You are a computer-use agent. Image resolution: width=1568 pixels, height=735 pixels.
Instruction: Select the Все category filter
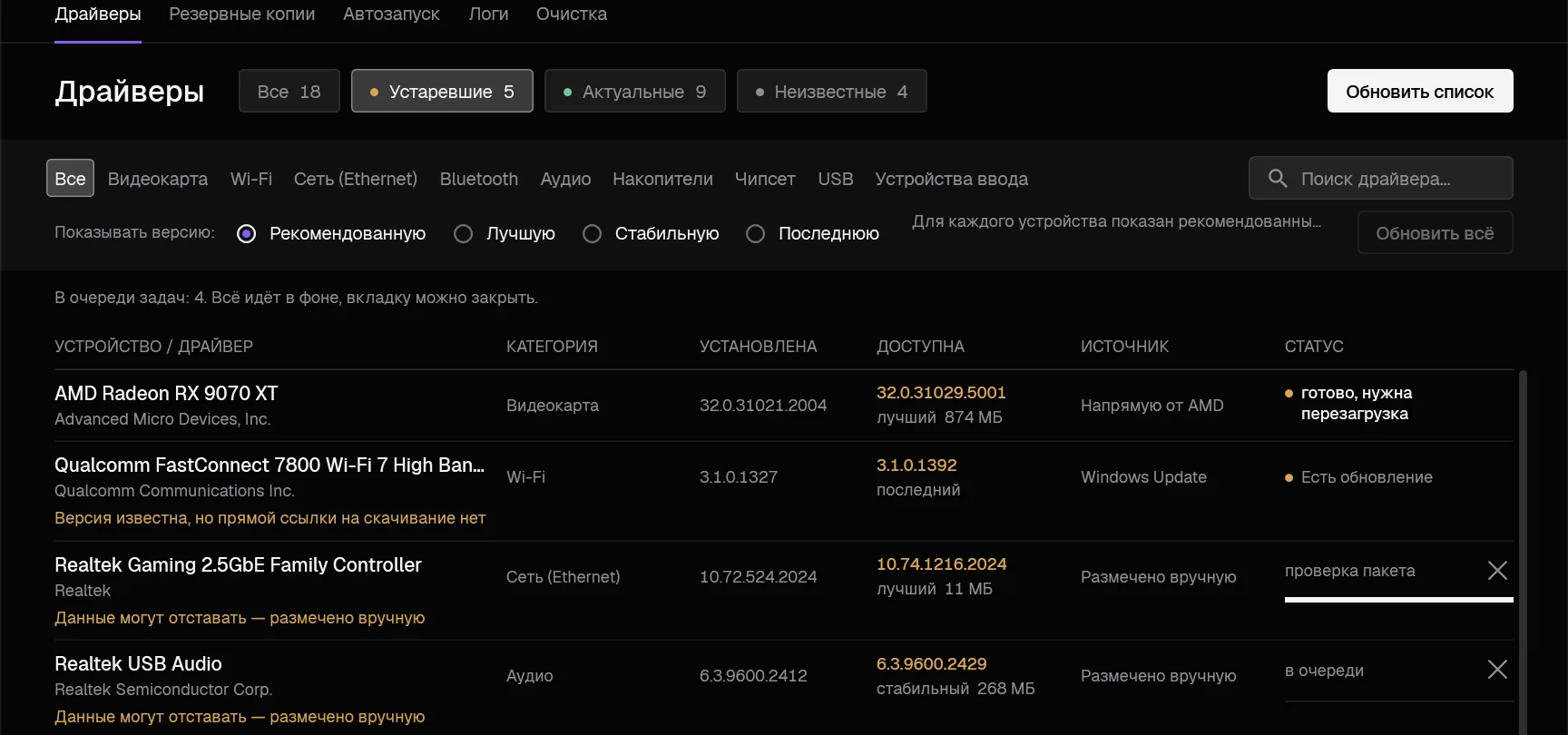(70, 179)
